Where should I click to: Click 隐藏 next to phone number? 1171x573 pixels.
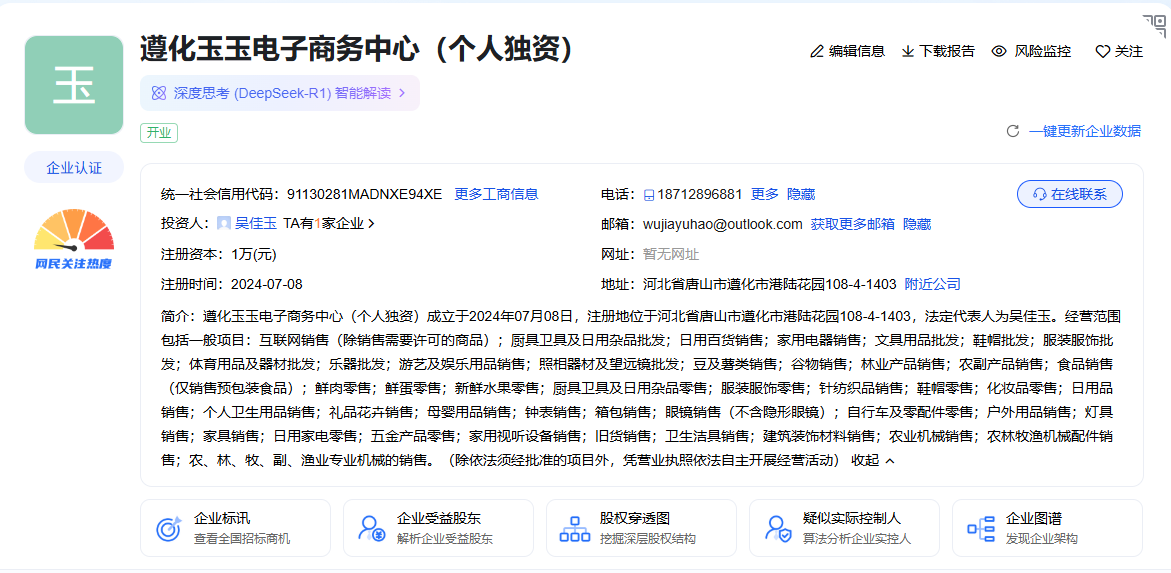[x=801, y=194]
